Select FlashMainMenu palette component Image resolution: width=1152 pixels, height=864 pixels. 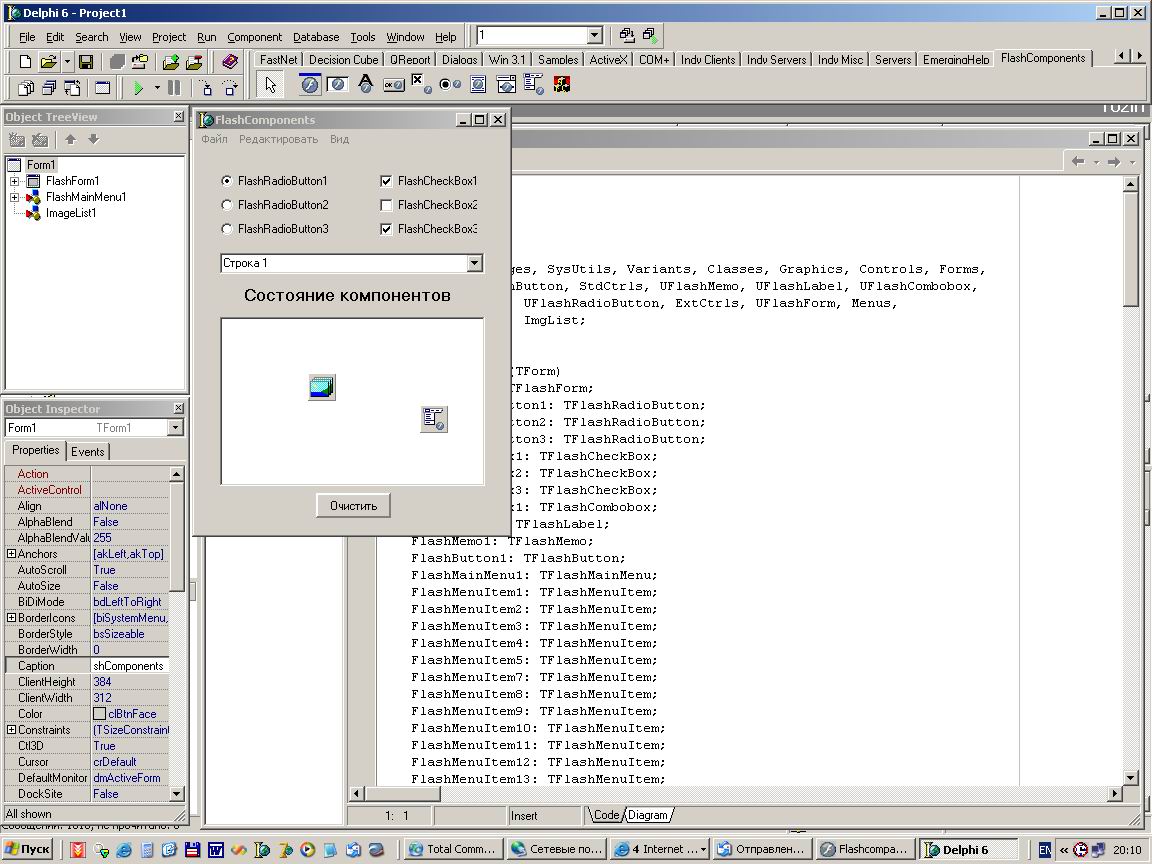[x=533, y=85]
